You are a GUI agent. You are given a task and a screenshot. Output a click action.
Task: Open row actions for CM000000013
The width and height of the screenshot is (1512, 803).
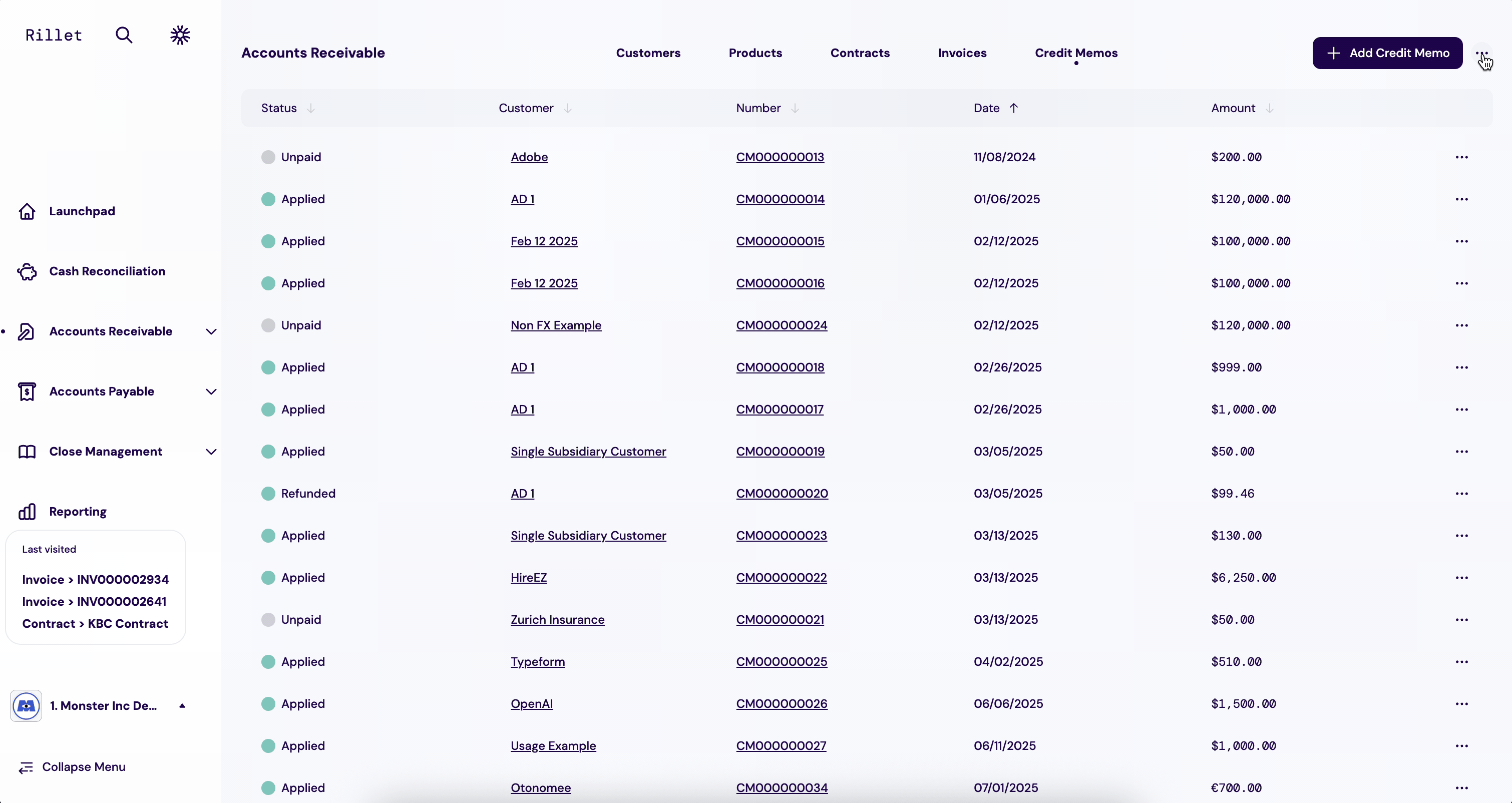coord(1461,157)
